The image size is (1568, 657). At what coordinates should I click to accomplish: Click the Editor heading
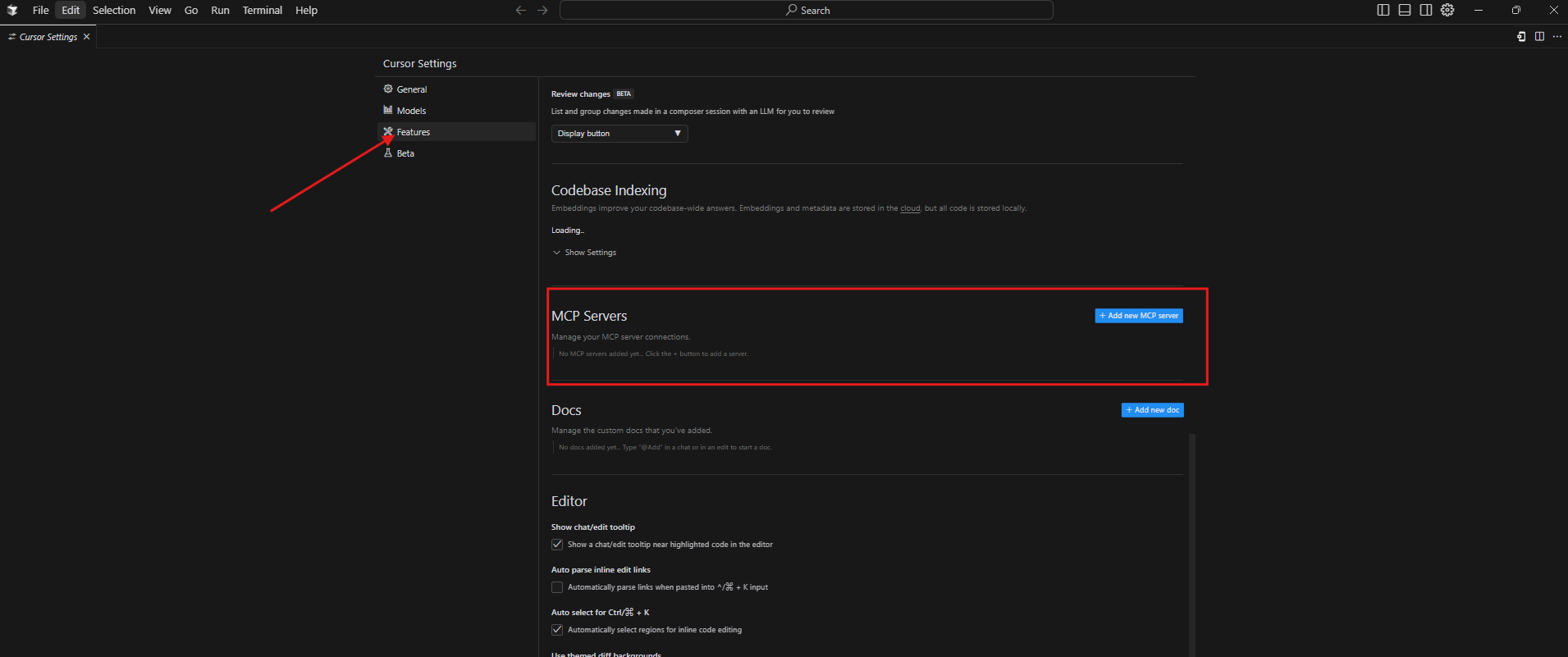pos(569,501)
